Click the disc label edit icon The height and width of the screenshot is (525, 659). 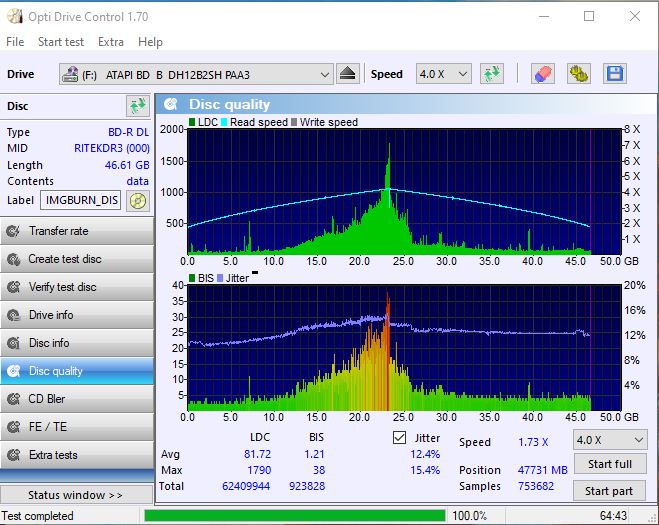[137, 200]
